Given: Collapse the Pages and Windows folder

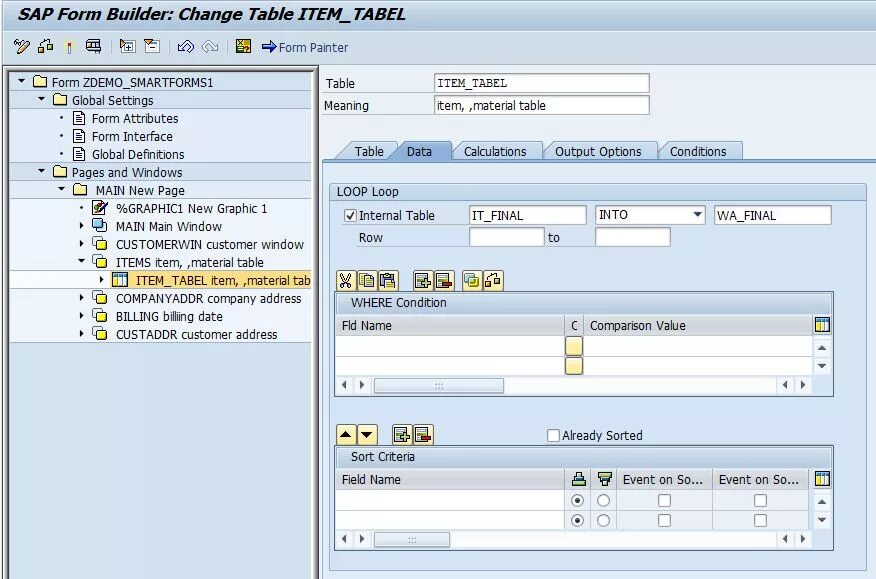Looking at the screenshot, I should (42, 172).
